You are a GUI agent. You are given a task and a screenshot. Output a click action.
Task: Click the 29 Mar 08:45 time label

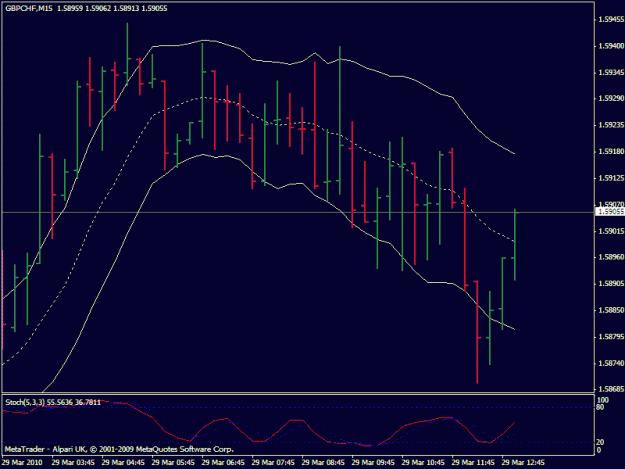coord(323,463)
